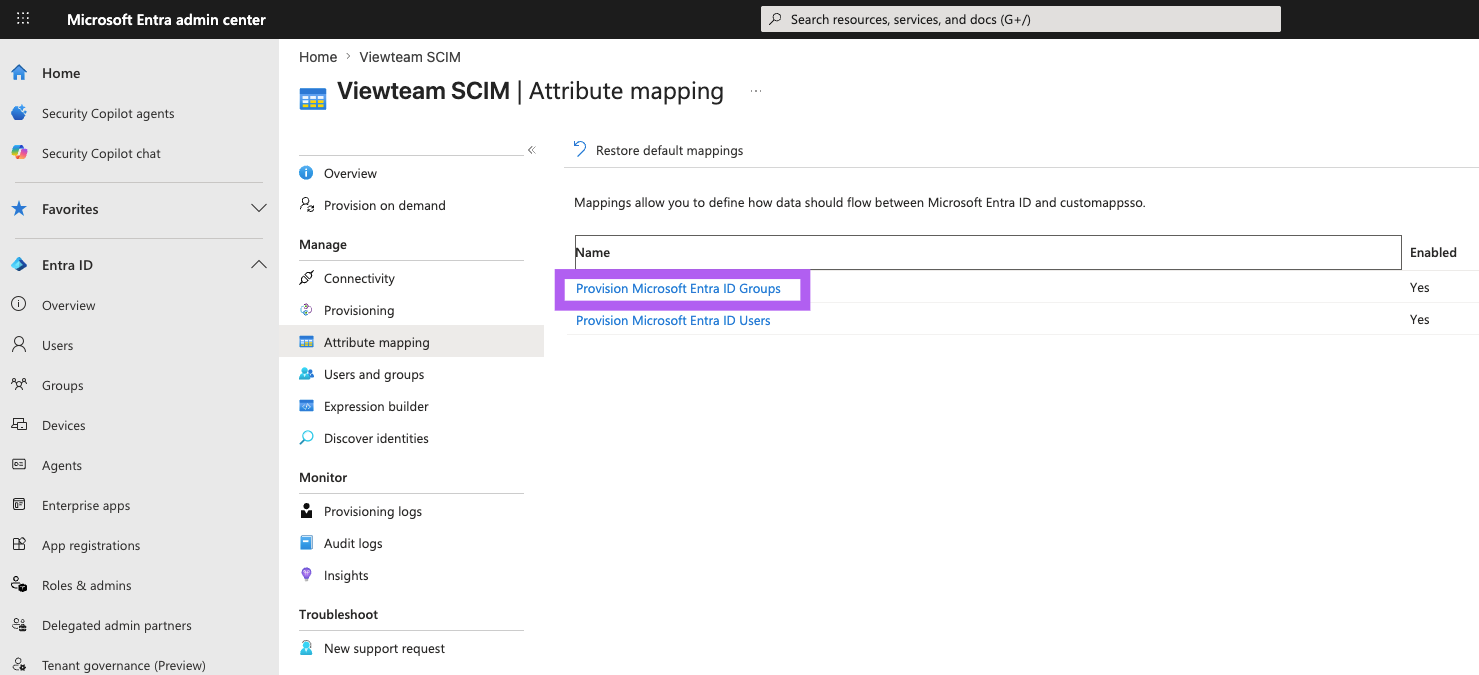Click the Provisioning icon in Manage
This screenshot has height=675, width=1479.
(307, 310)
